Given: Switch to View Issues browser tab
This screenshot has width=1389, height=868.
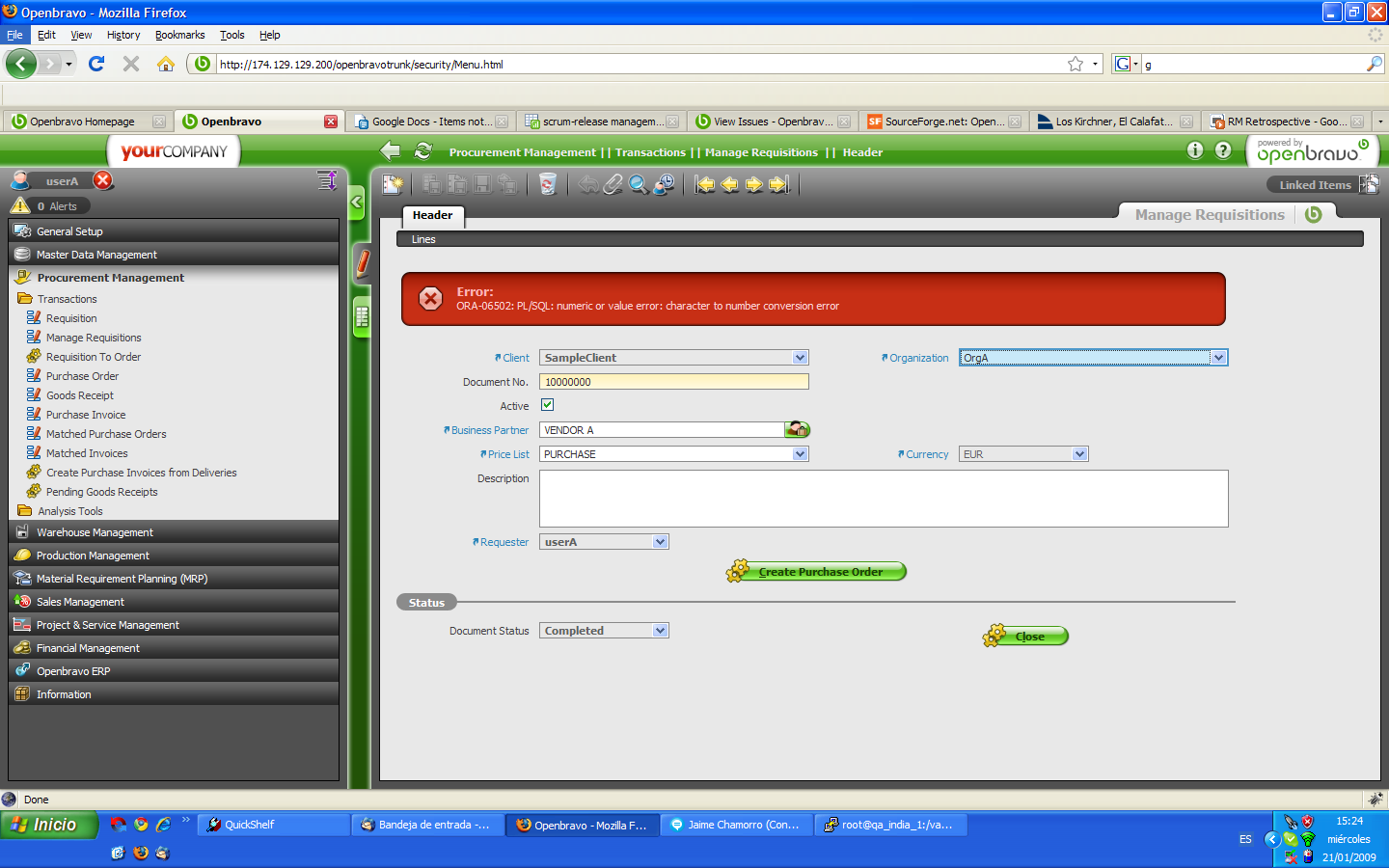Looking at the screenshot, I should click(x=773, y=122).
